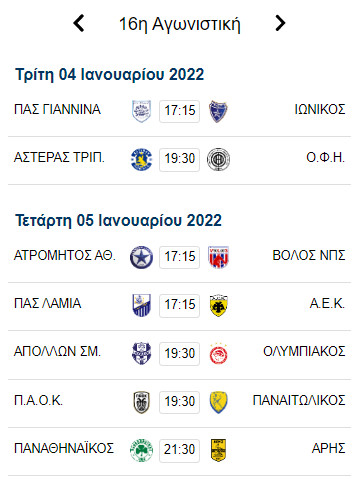Click the PAS Giannina team crest

(141, 111)
